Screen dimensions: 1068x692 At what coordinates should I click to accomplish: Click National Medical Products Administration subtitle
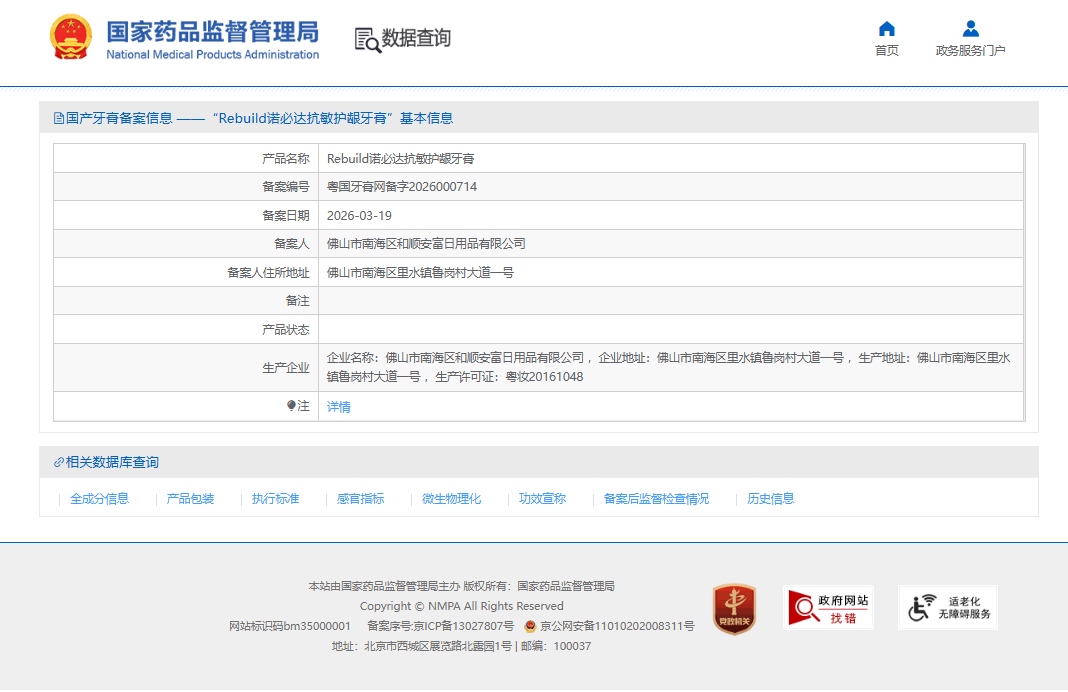(x=213, y=54)
